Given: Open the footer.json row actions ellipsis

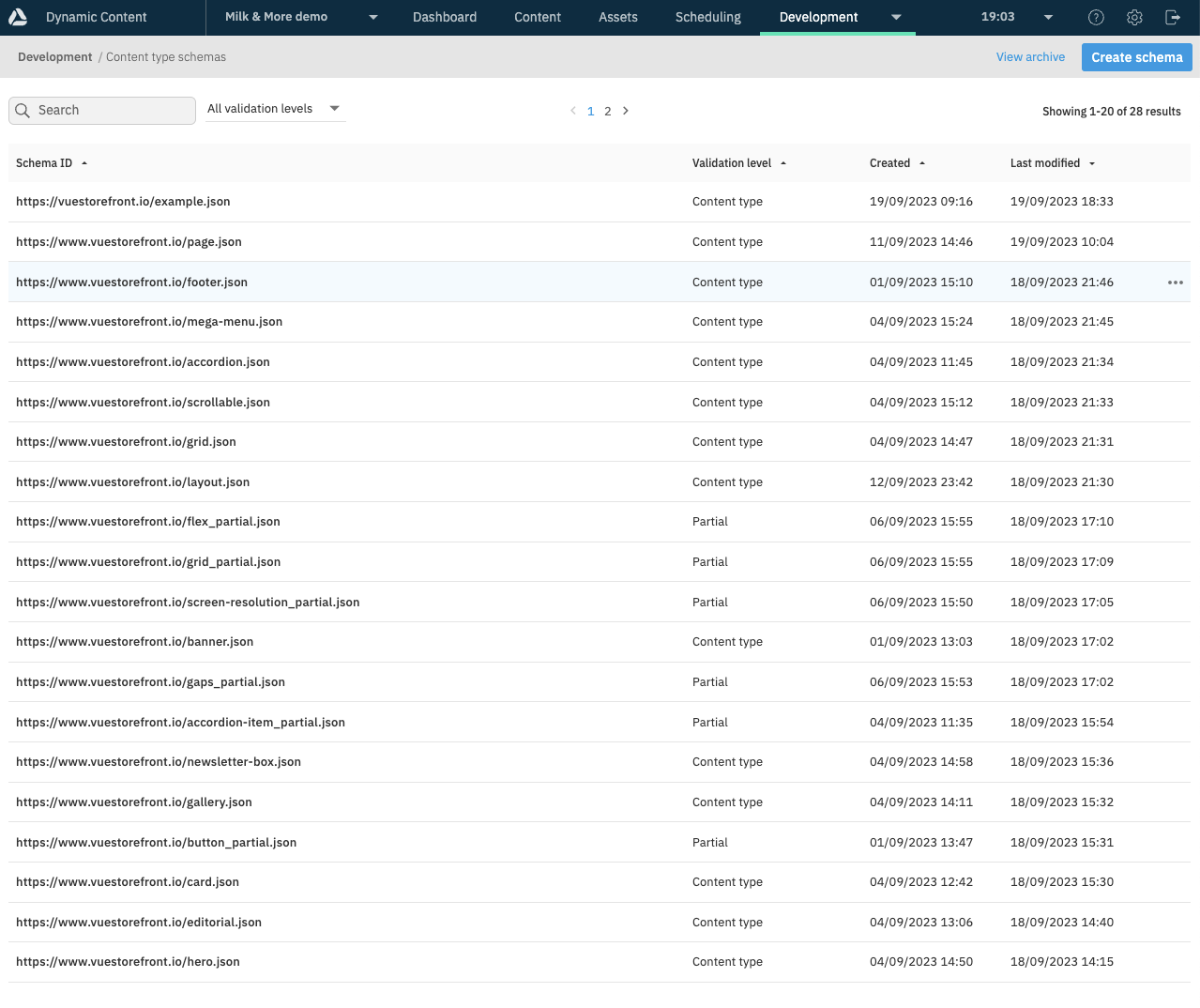Looking at the screenshot, I should pos(1175,283).
